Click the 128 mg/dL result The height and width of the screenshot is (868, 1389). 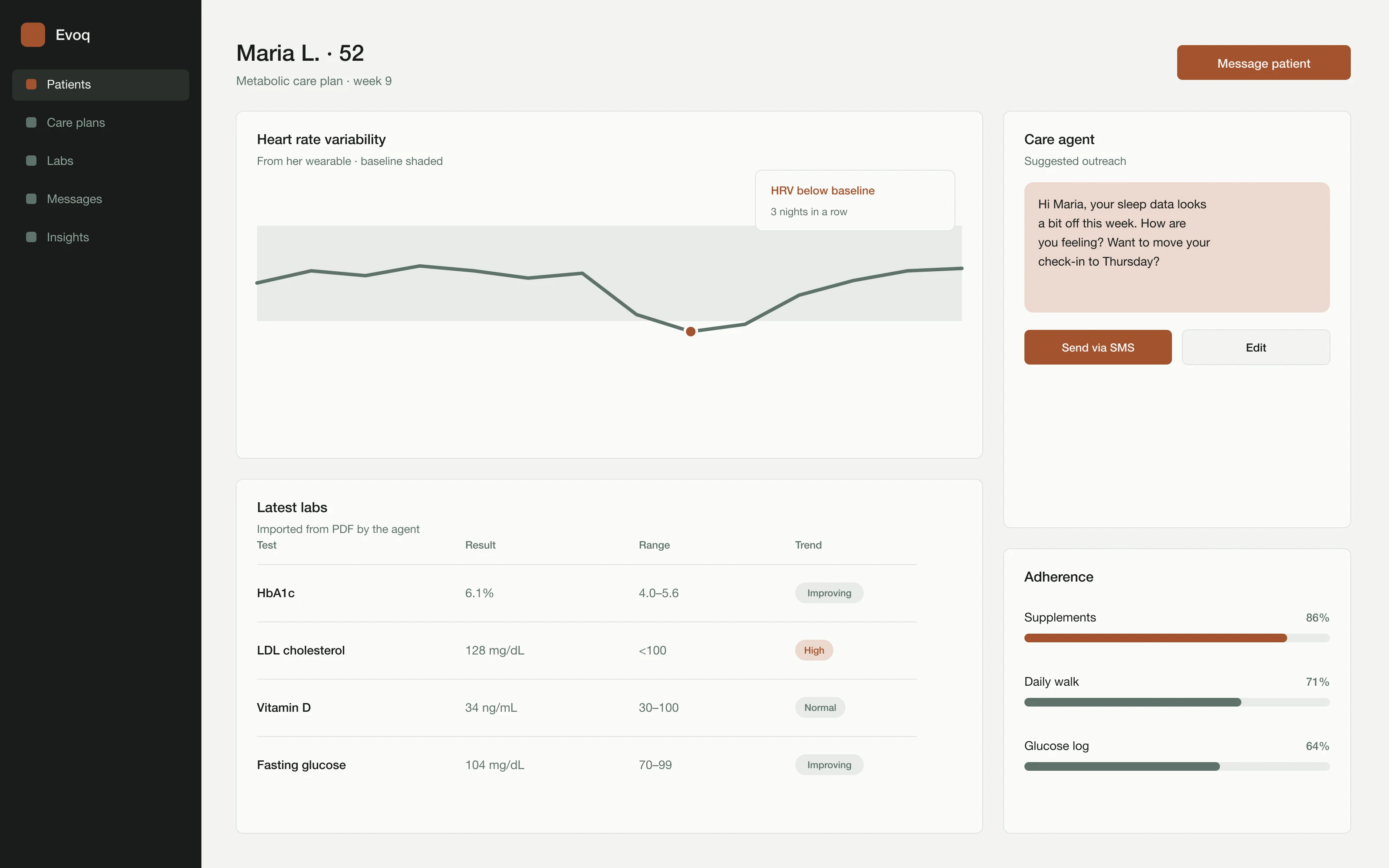coord(495,651)
